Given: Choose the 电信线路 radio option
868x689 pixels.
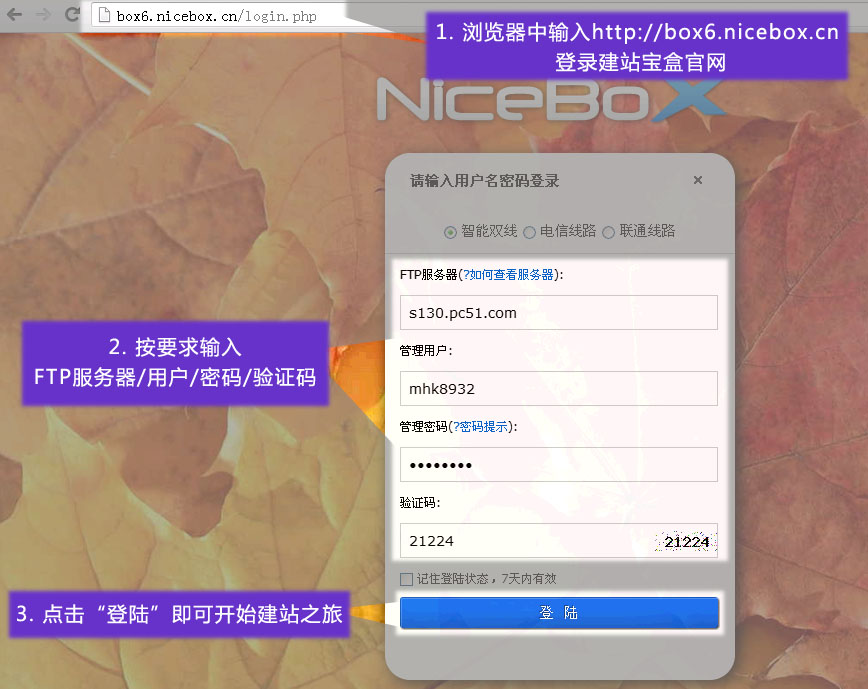Looking at the screenshot, I should pos(530,232).
